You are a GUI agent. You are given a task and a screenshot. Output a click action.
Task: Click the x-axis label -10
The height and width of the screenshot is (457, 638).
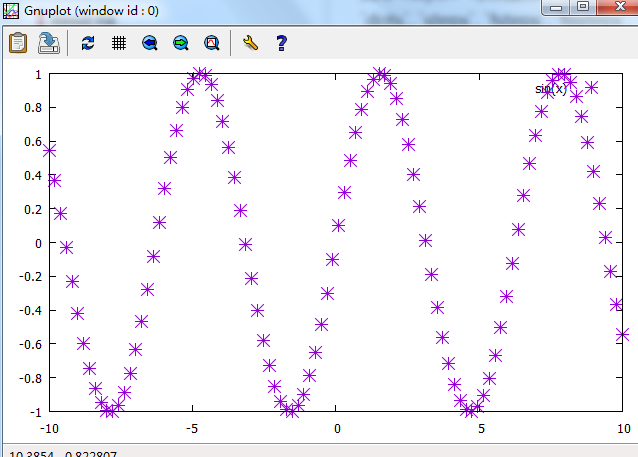coord(49,429)
